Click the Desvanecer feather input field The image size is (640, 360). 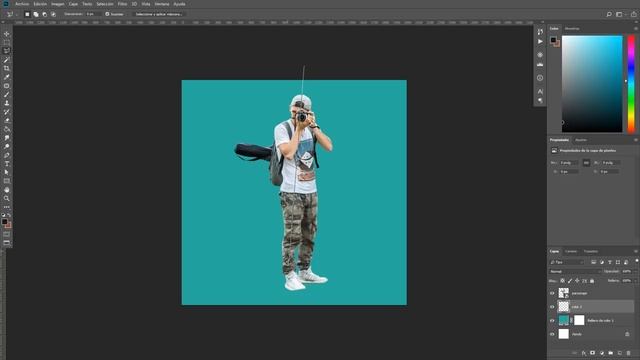[92, 14]
